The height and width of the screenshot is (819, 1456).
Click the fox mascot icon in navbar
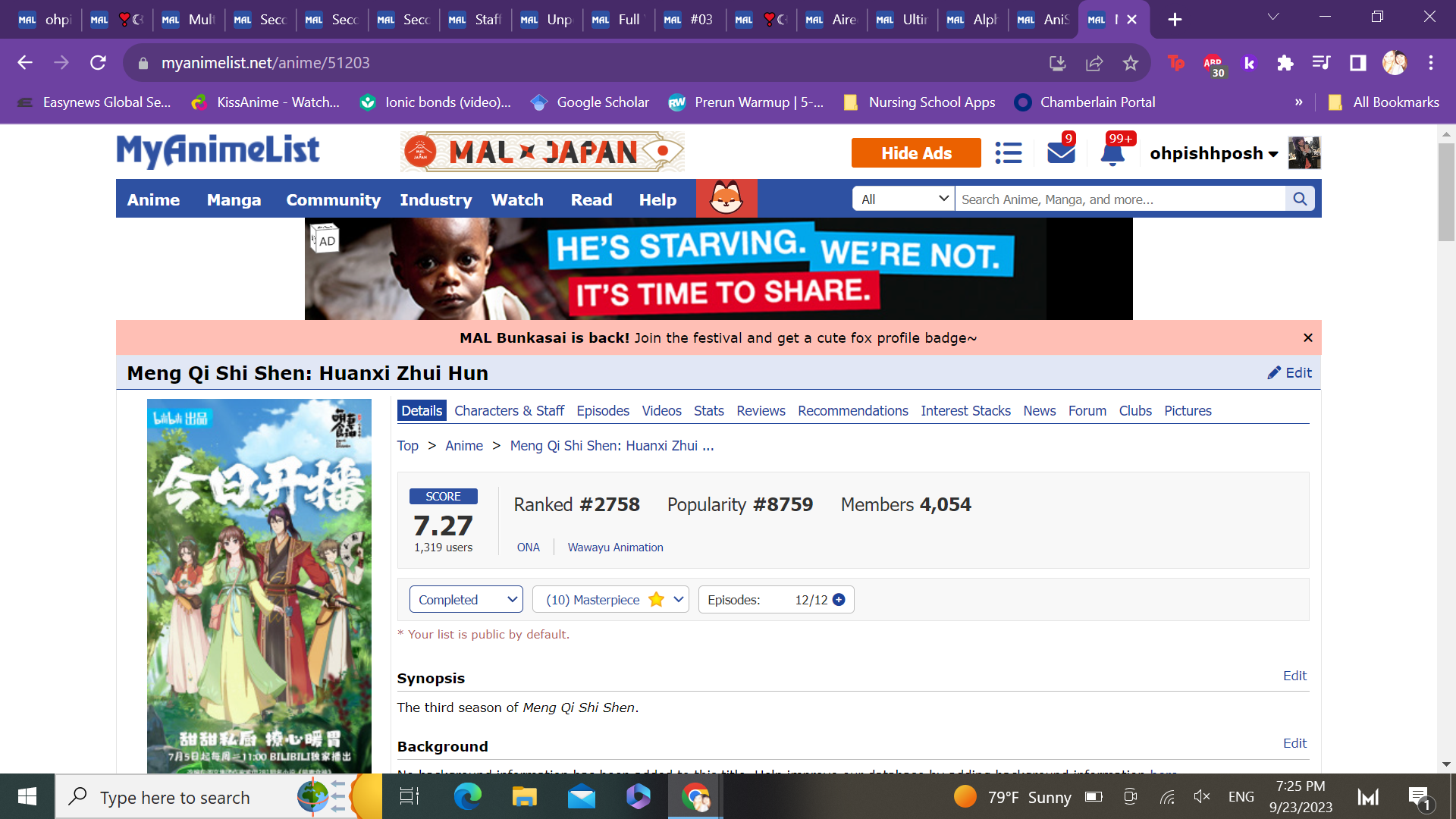click(x=726, y=199)
